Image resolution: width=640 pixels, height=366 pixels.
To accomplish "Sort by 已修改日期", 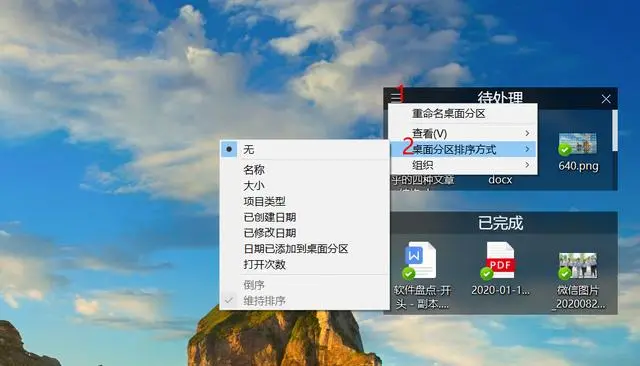I will pos(304,233).
